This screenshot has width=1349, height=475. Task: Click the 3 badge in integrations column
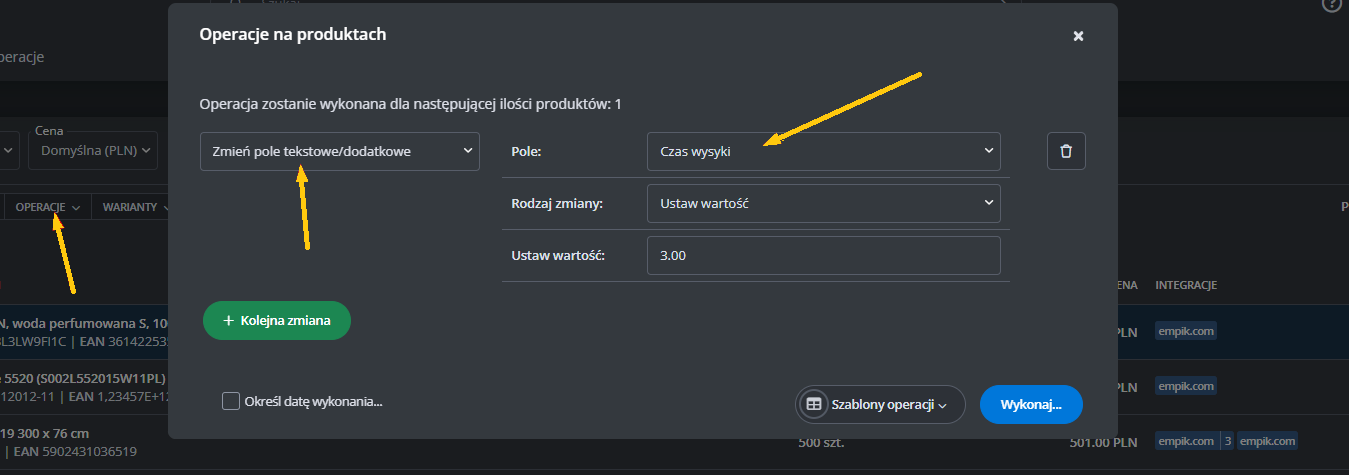[x=1227, y=441]
